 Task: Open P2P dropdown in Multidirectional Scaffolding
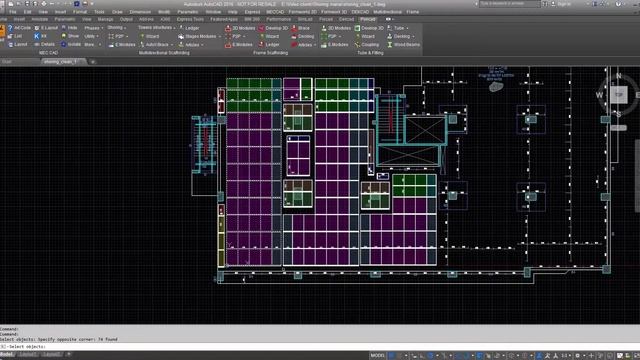pyautogui.click(x=118, y=36)
